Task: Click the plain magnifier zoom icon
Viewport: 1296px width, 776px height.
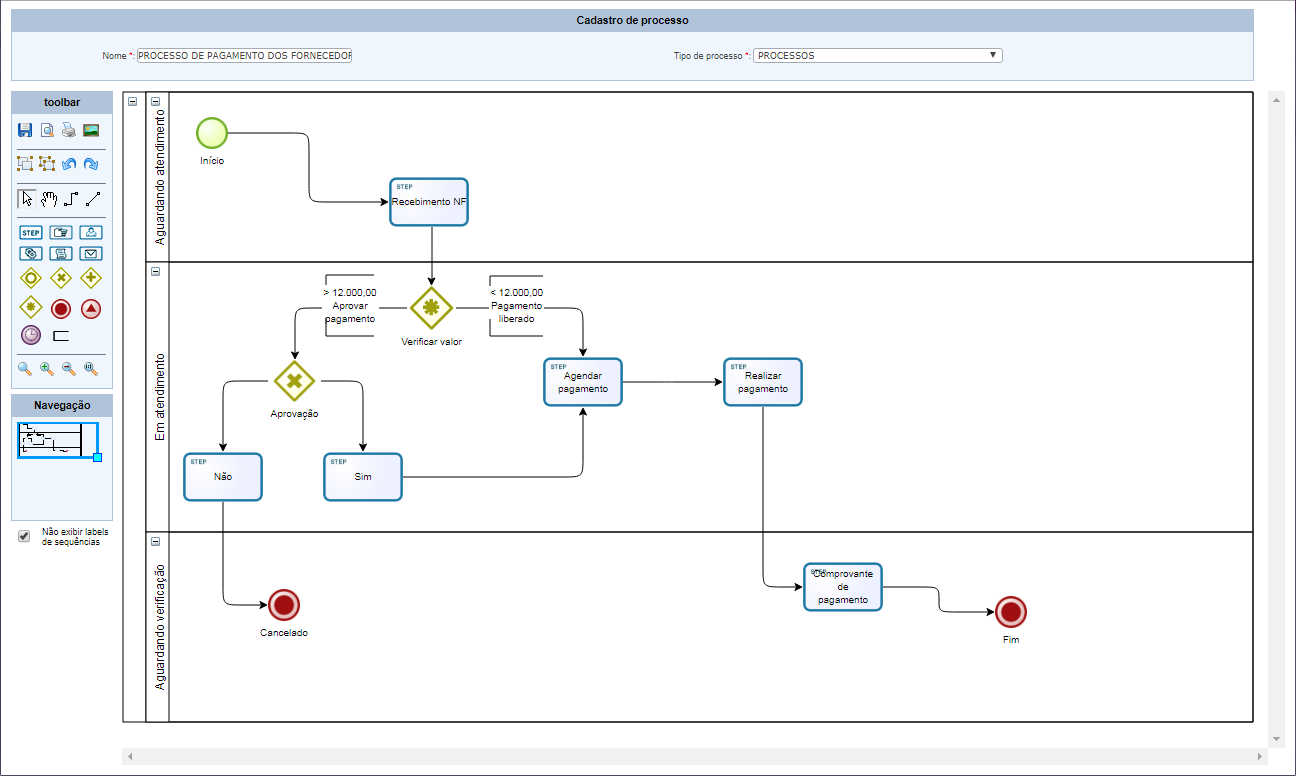Action: pyautogui.click(x=25, y=368)
